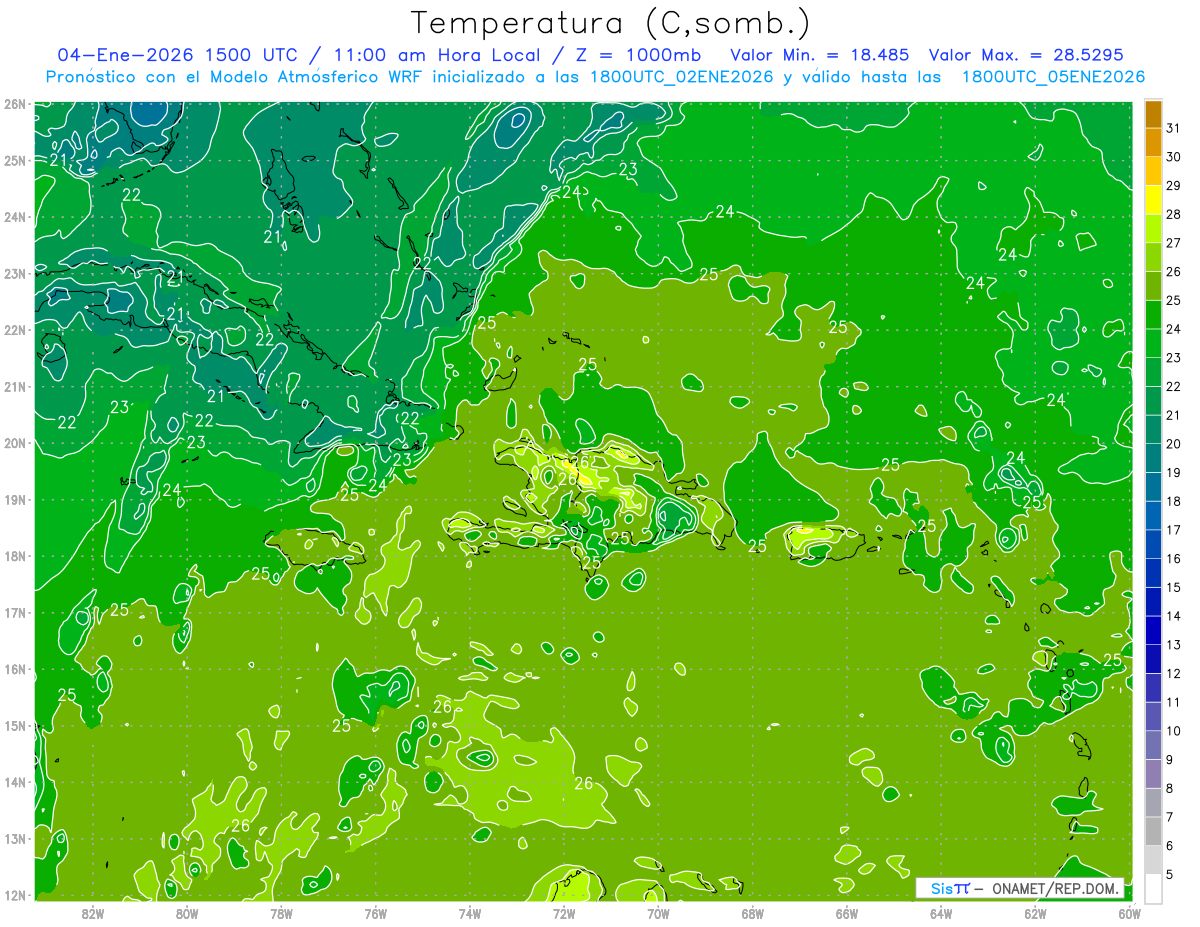Image resolution: width=1200 pixels, height=927 pixels.
Task: Click the yellow colorbar swatch between 28 and 29
Action: 1153,200
